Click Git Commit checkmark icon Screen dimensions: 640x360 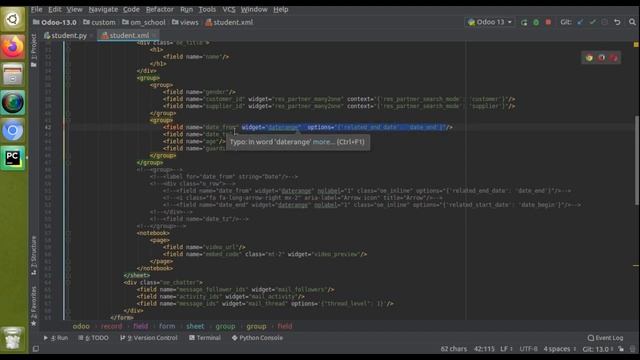593,22
